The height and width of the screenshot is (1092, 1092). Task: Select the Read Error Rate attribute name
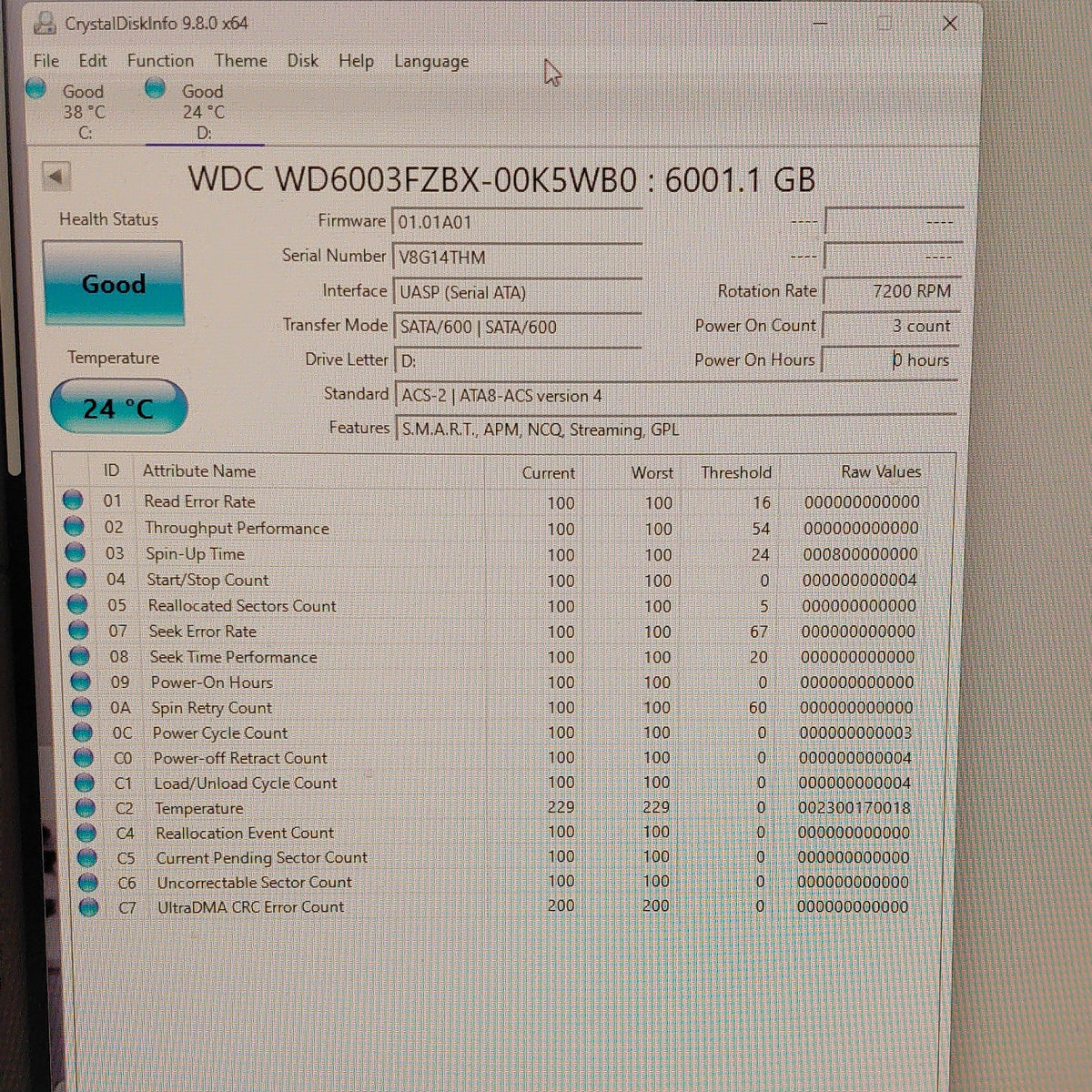pos(199,501)
